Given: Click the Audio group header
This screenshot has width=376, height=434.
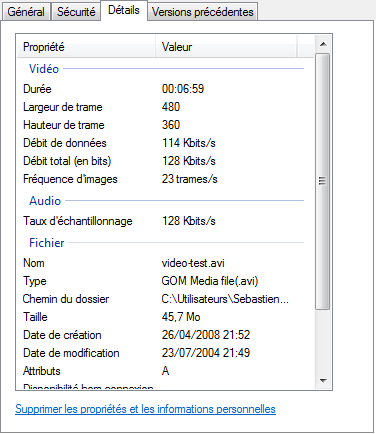Looking at the screenshot, I should [45, 201].
